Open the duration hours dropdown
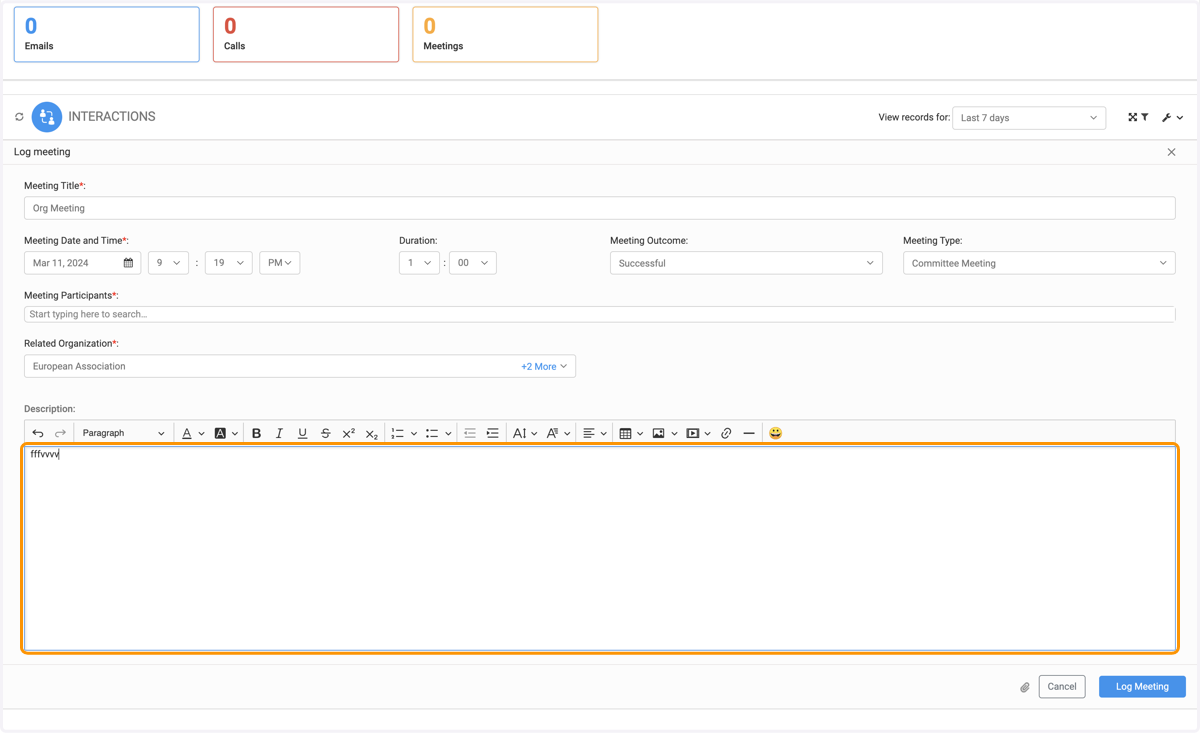 (x=419, y=263)
